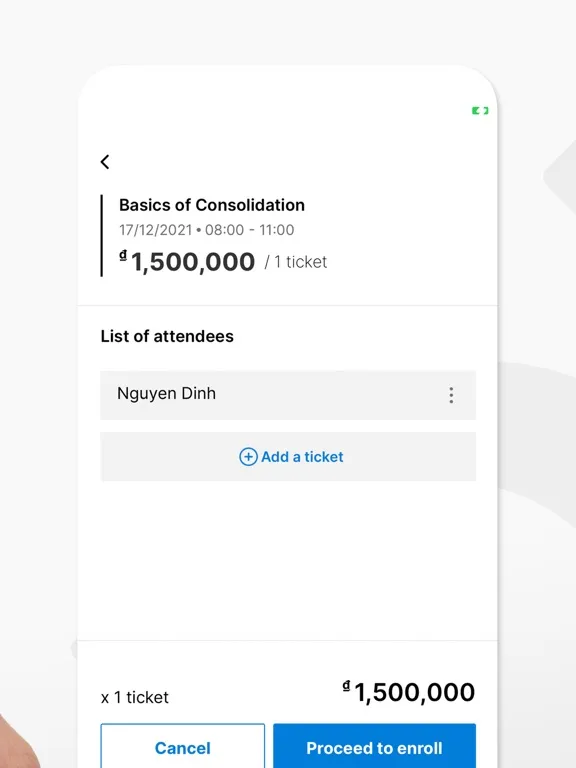Tap the '/ 1 ticket' label
The height and width of the screenshot is (768, 576).
[x=296, y=262]
